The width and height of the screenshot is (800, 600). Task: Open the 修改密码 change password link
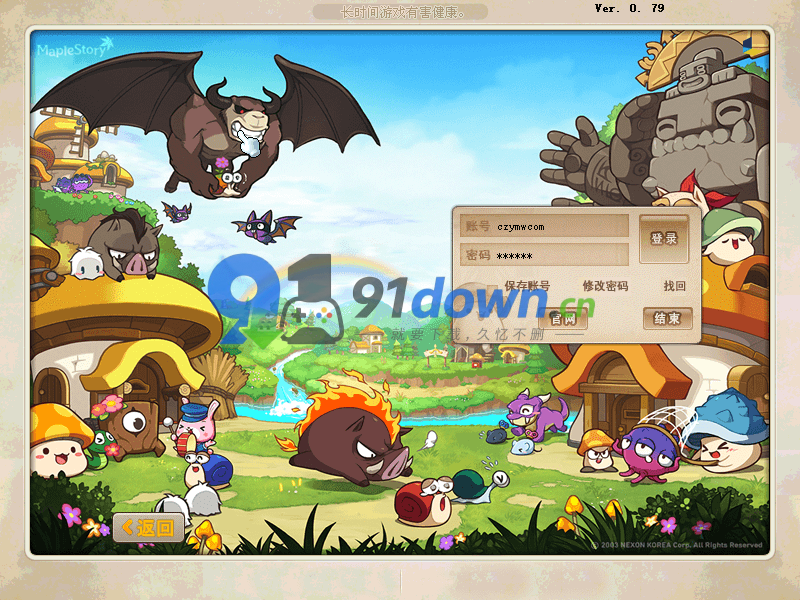[x=605, y=286]
